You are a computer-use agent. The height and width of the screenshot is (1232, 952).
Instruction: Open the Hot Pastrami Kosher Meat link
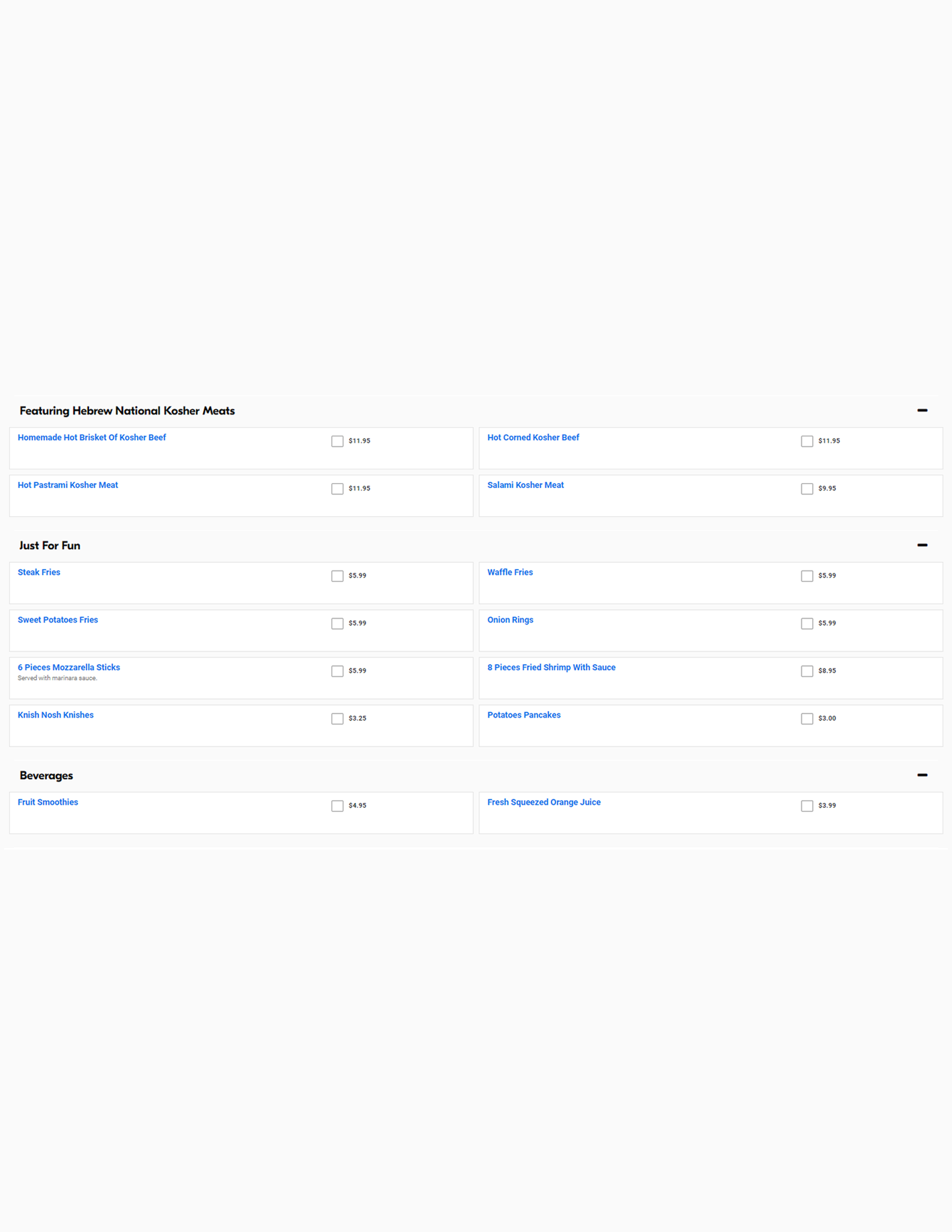(68, 485)
